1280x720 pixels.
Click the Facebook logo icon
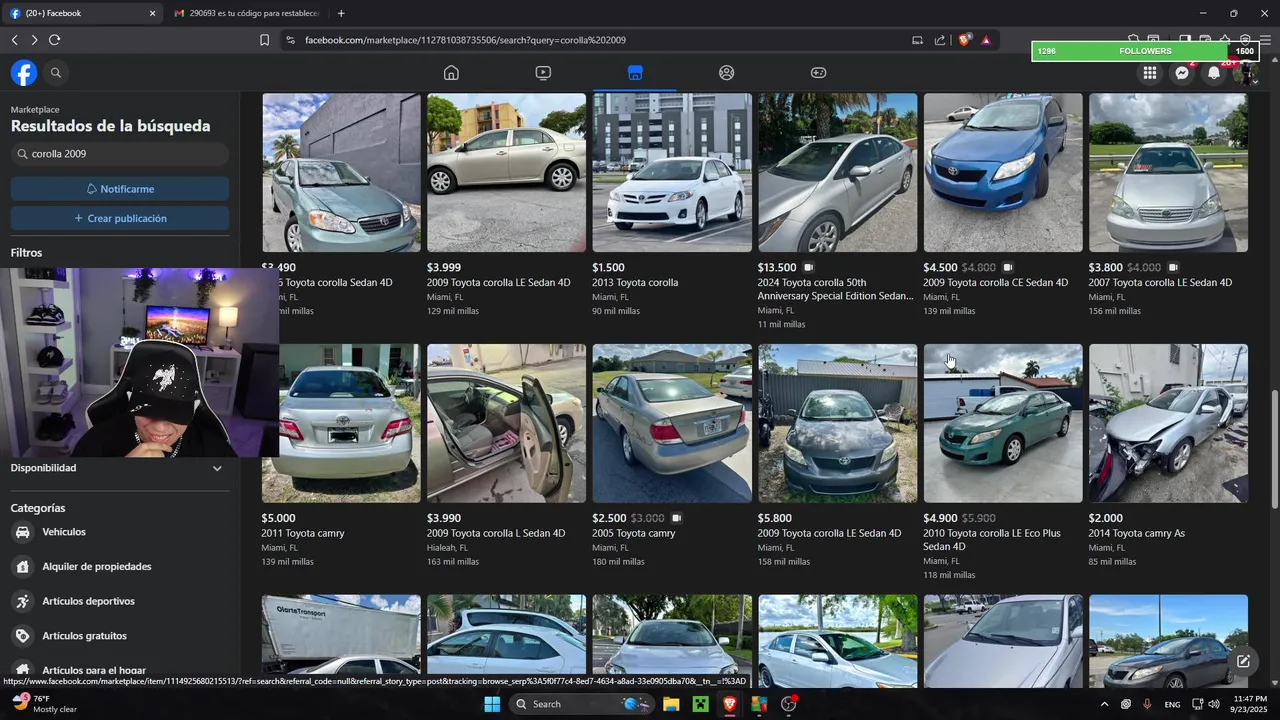coord(24,73)
